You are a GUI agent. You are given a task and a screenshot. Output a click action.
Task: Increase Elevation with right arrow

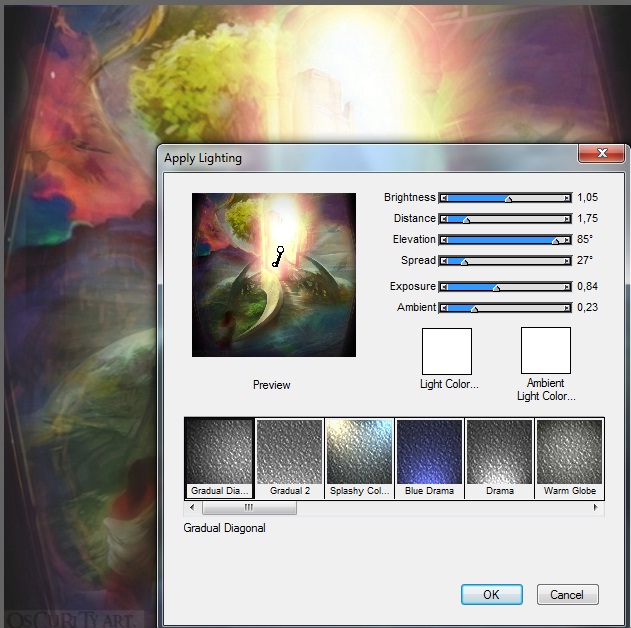click(x=567, y=240)
